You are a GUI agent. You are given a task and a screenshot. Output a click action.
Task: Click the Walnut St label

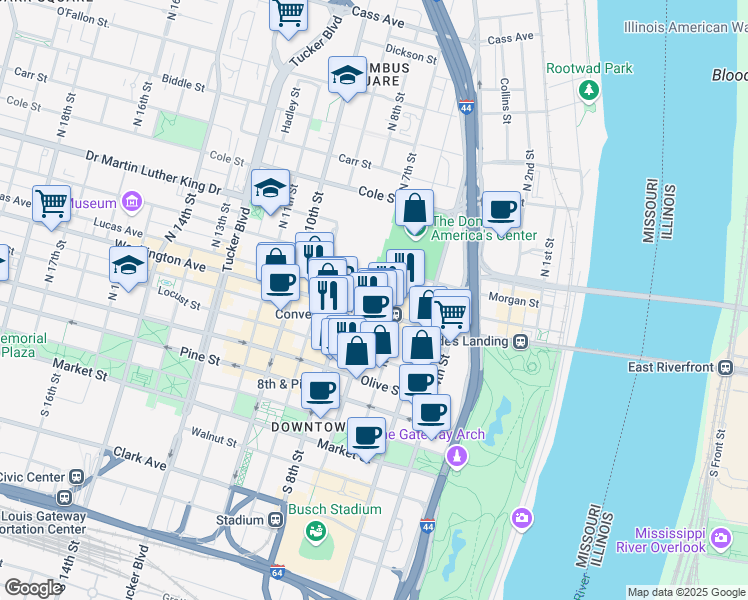click(214, 437)
